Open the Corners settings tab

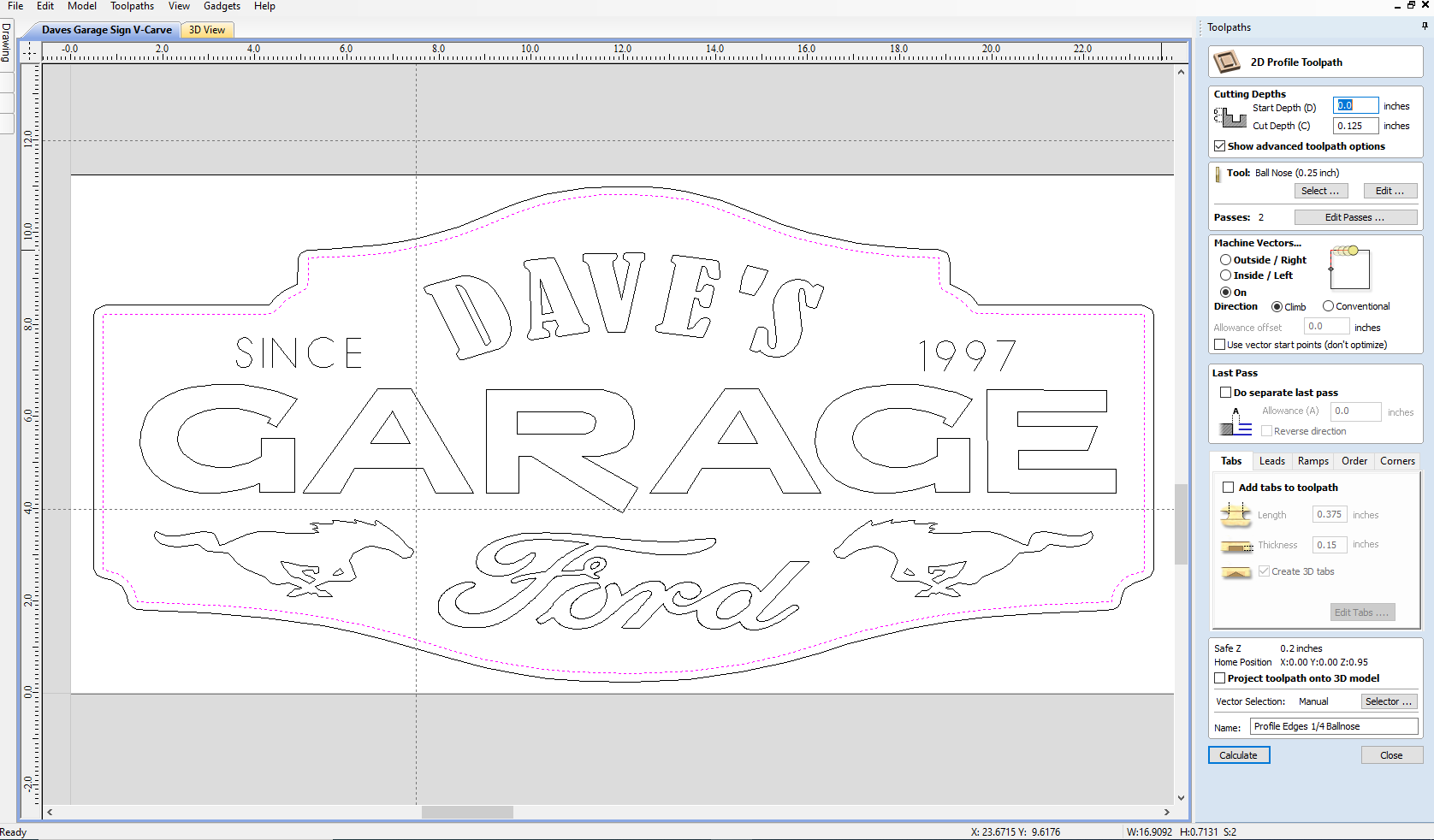(1397, 461)
